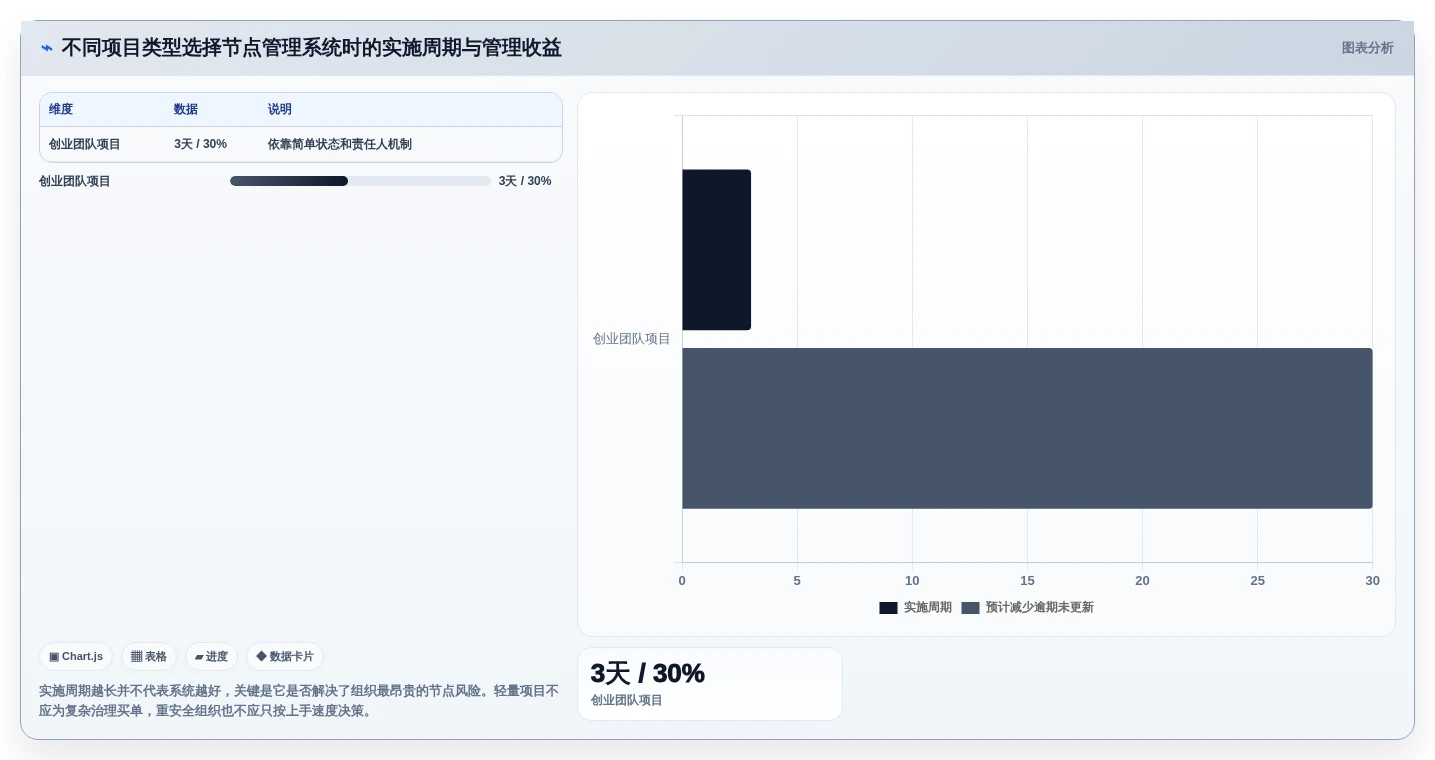Viewport: 1435px width, 760px height.
Task: Select the 表格 chip
Action: (149, 657)
